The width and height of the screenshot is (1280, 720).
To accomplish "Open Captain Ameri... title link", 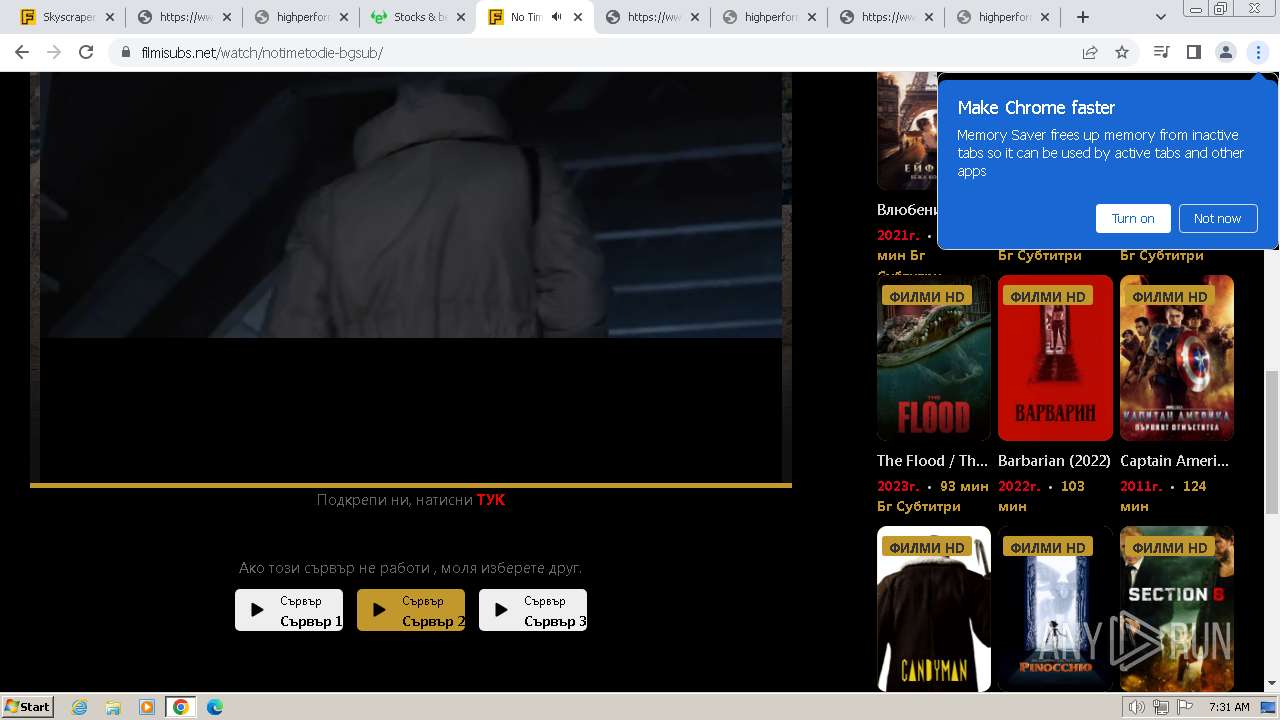I will point(1175,461).
